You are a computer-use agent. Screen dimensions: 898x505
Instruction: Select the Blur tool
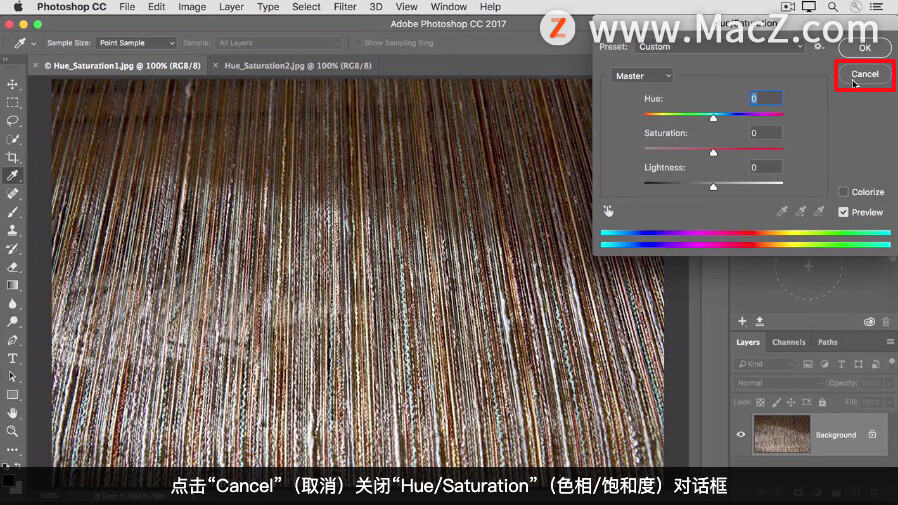tap(13, 303)
